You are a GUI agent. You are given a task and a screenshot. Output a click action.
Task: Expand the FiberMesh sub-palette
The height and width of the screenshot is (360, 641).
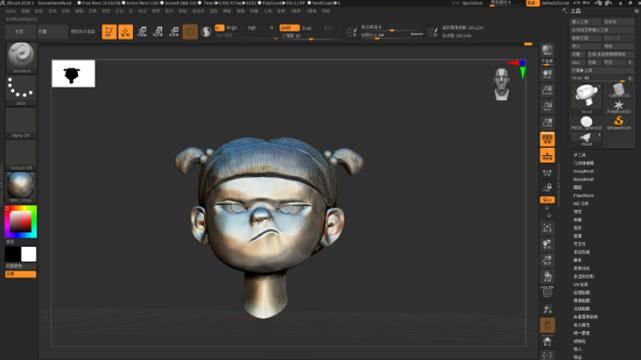coord(583,196)
